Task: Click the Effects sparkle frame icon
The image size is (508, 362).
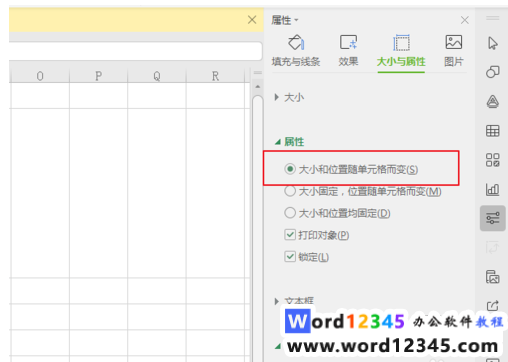Action: 348,42
